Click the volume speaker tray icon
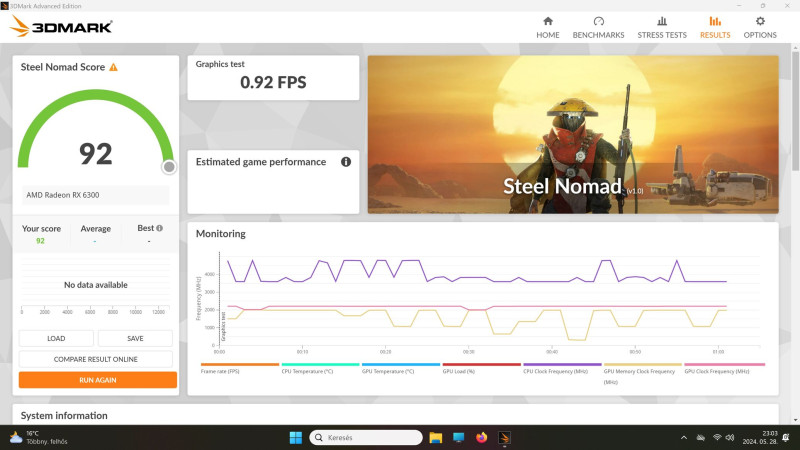 (x=730, y=437)
